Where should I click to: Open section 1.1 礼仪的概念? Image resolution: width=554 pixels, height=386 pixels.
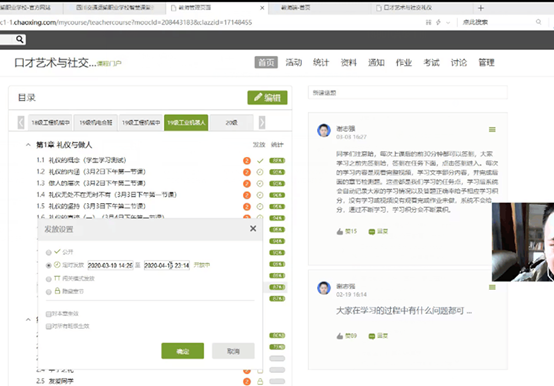(81, 160)
